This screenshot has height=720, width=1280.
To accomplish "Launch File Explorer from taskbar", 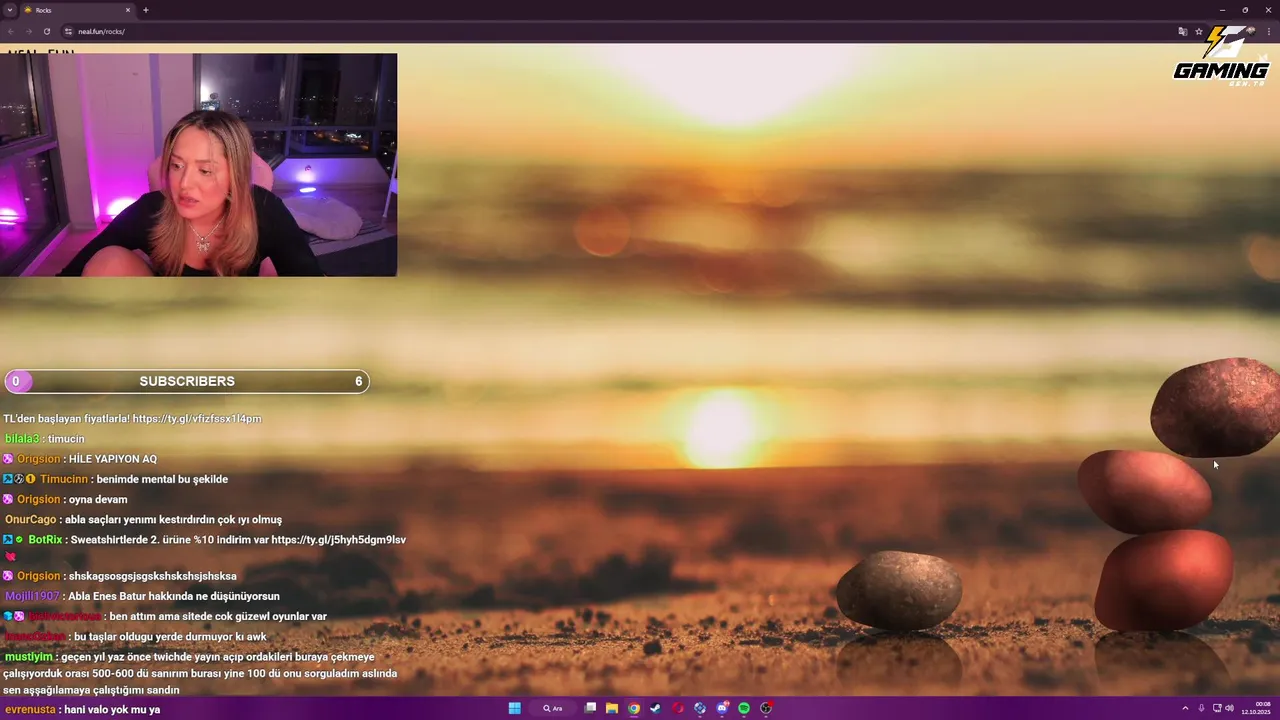I will coord(612,708).
